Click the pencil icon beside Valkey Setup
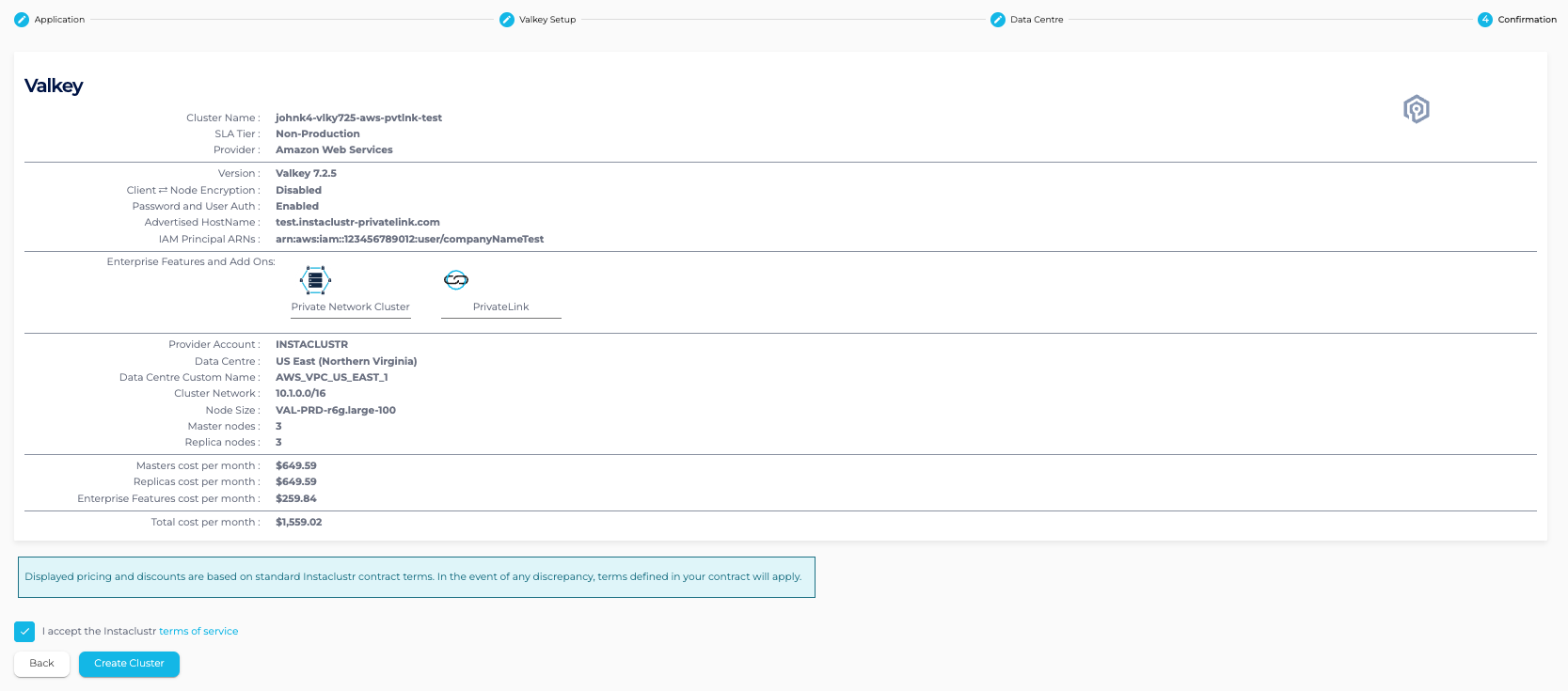1568x691 pixels. point(507,20)
